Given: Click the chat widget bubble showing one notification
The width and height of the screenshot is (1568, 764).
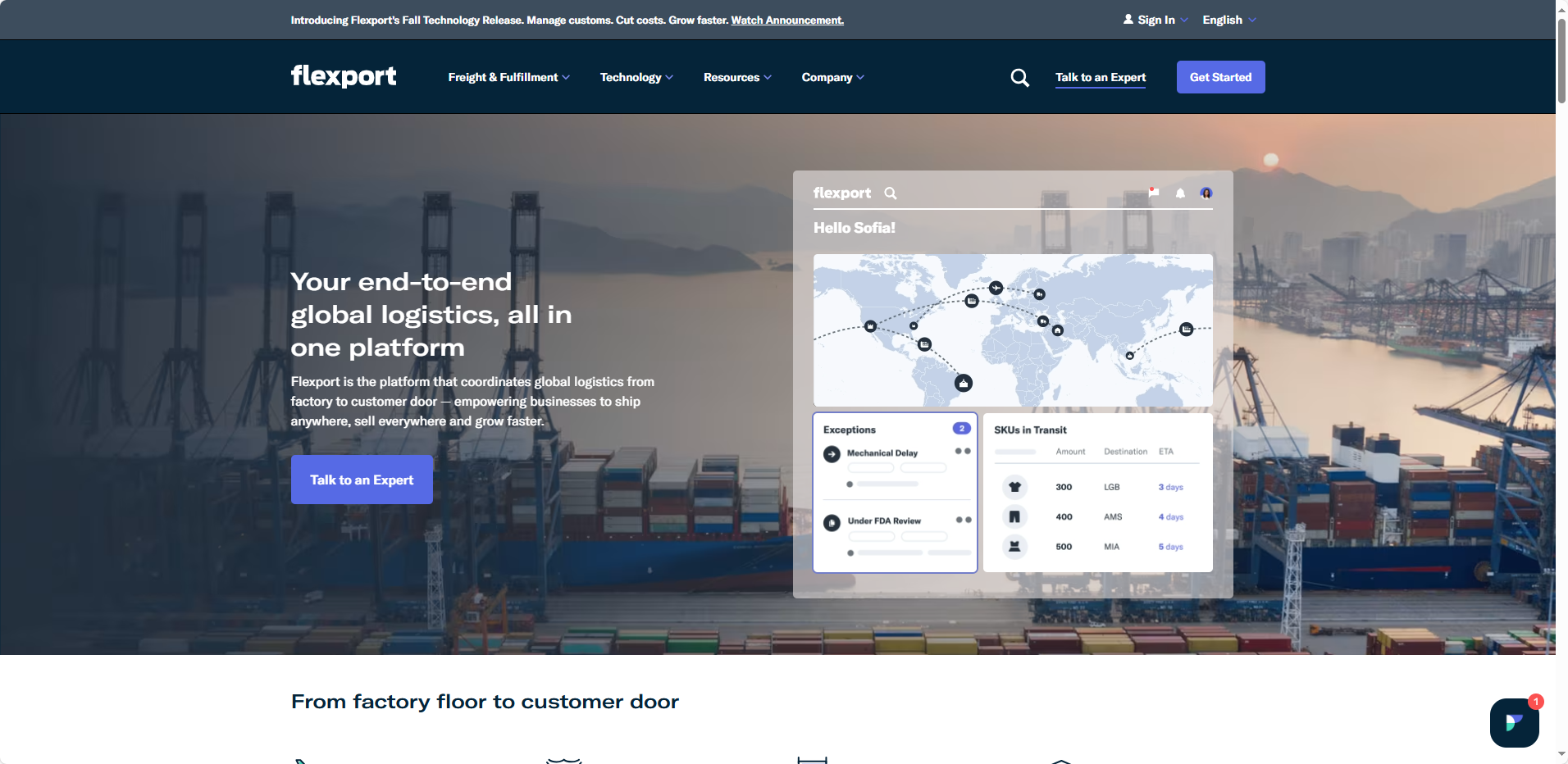Looking at the screenshot, I should [1513, 723].
